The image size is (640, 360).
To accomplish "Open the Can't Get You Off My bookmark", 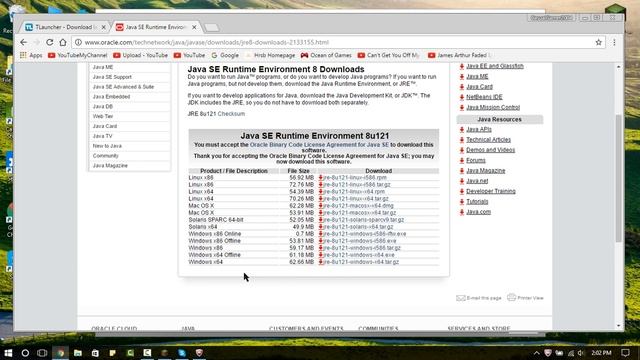I will point(389,55).
